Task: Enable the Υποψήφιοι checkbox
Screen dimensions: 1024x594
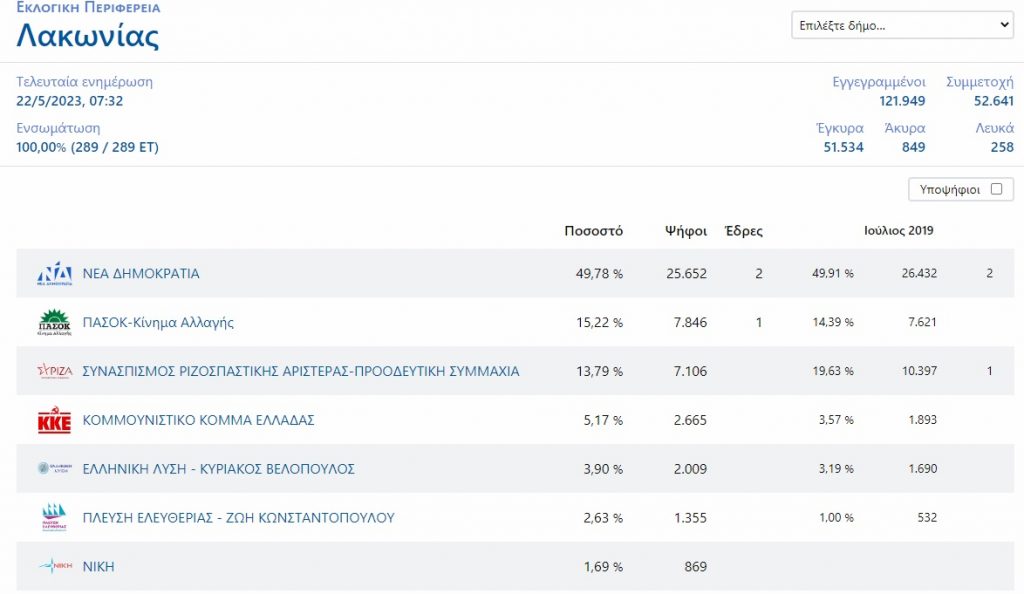Action: point(995,189)
